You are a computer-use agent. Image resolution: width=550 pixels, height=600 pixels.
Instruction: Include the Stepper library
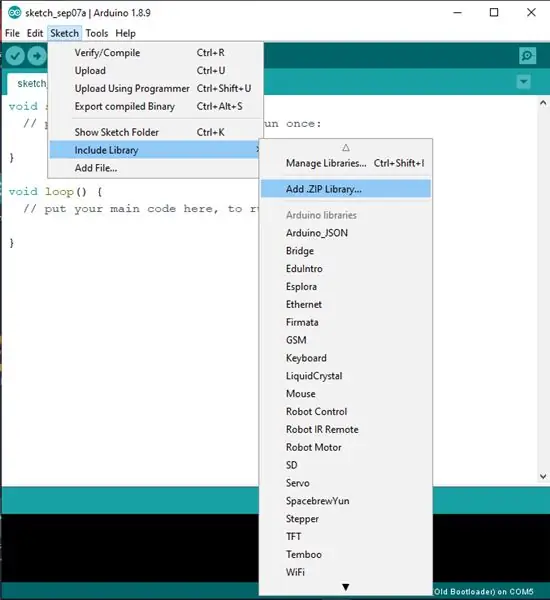coord(346,519)
